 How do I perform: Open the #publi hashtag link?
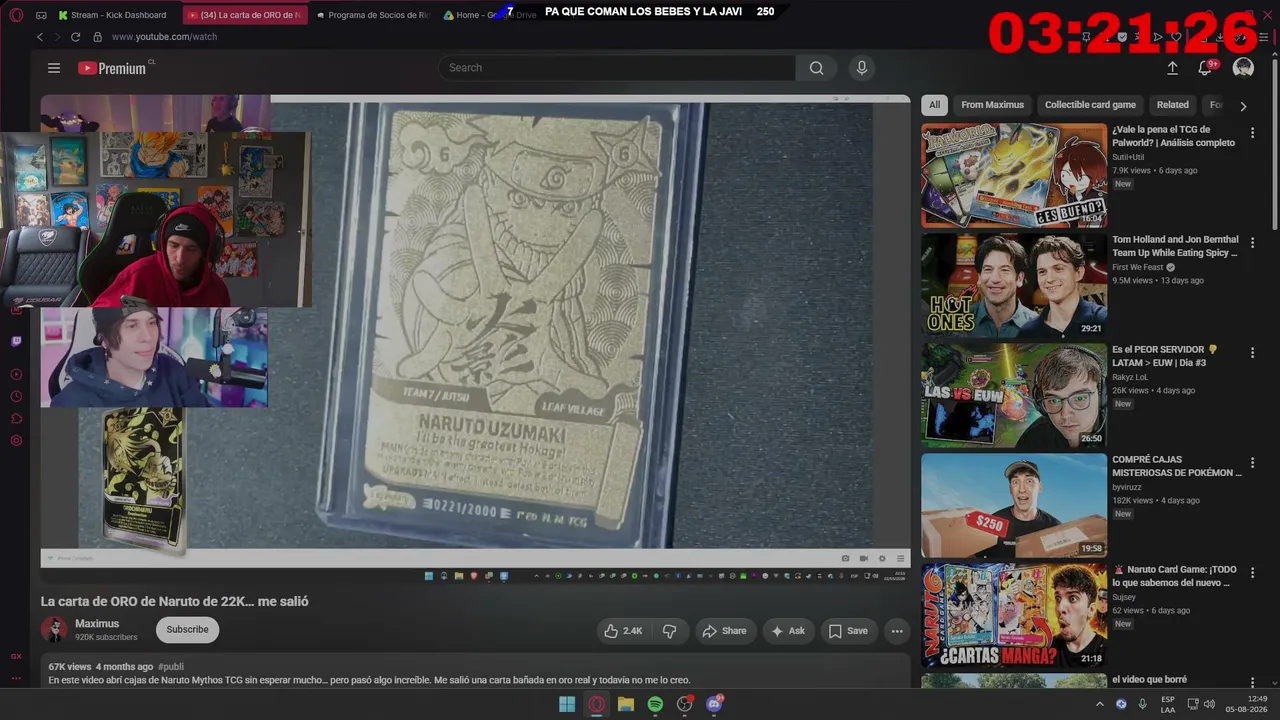[x=171, y=667]
